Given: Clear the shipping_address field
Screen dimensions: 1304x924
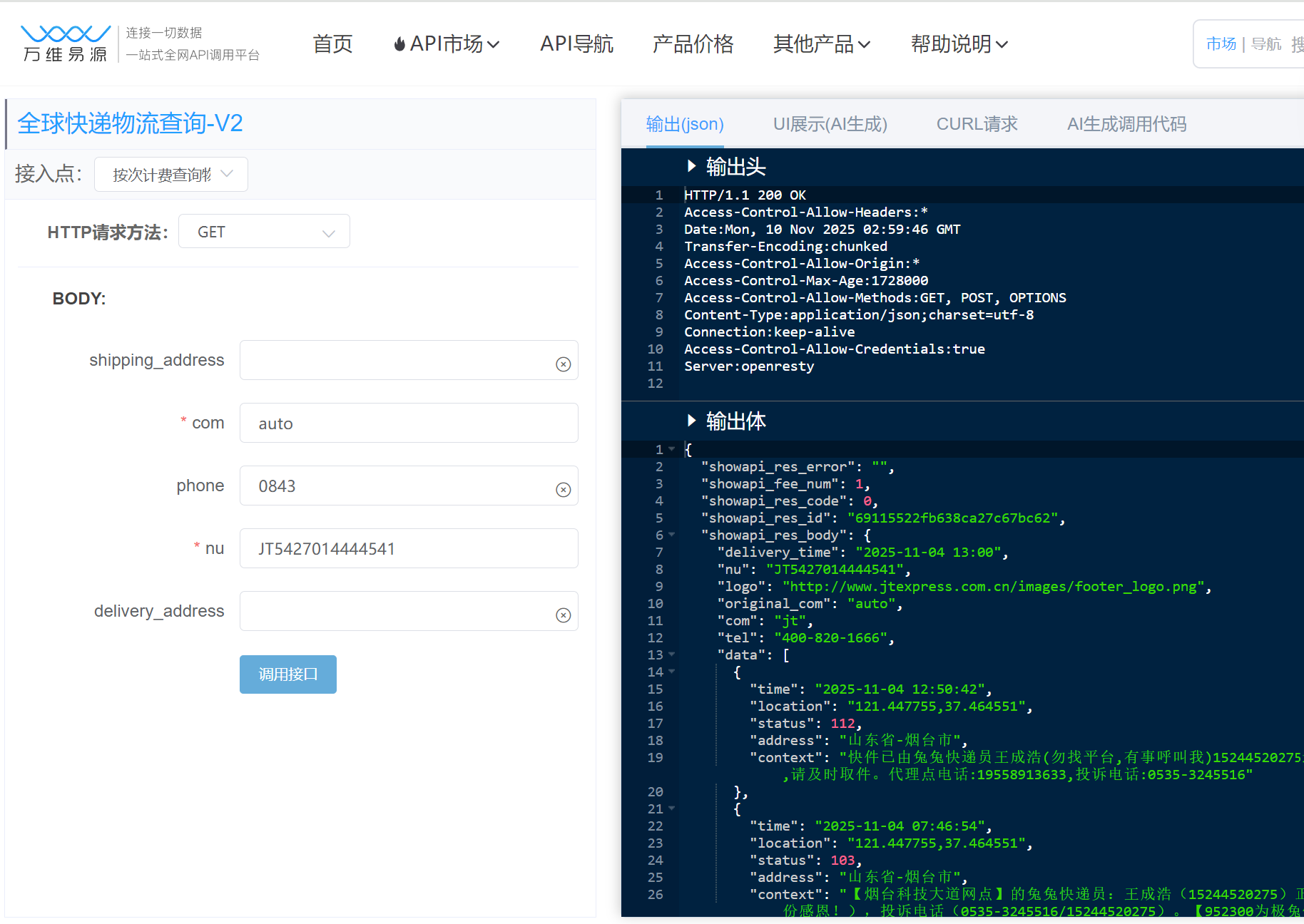Looking at the screenshot, I should tap(564, 364).
